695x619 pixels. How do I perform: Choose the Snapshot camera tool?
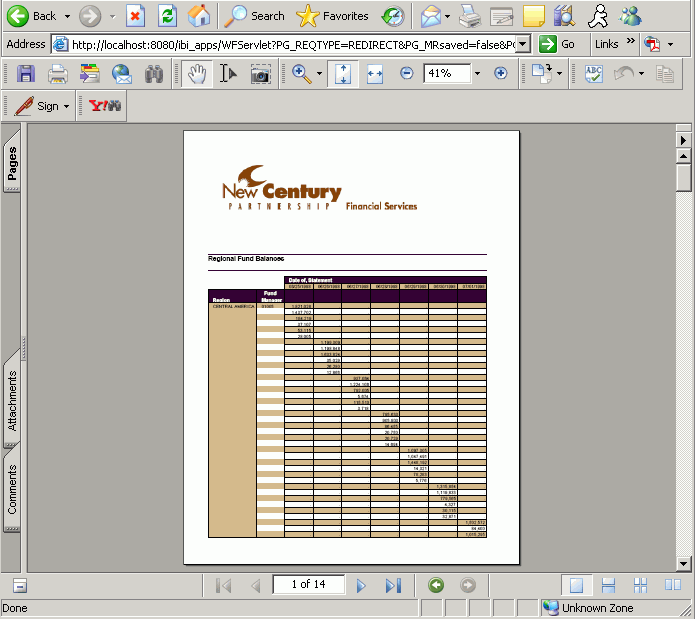260,74
